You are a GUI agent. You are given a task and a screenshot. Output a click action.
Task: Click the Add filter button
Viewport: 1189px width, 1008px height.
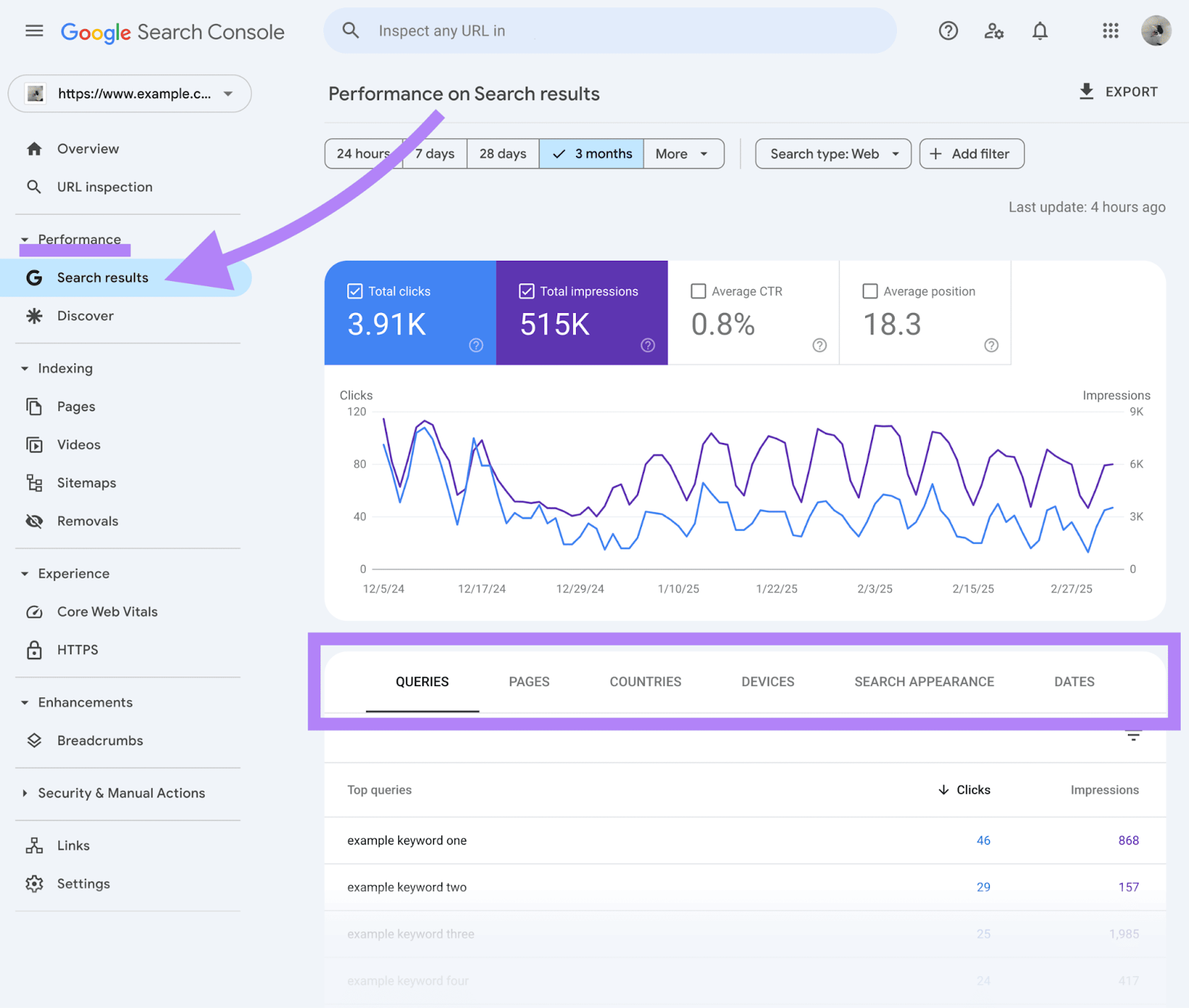point(971,154)
